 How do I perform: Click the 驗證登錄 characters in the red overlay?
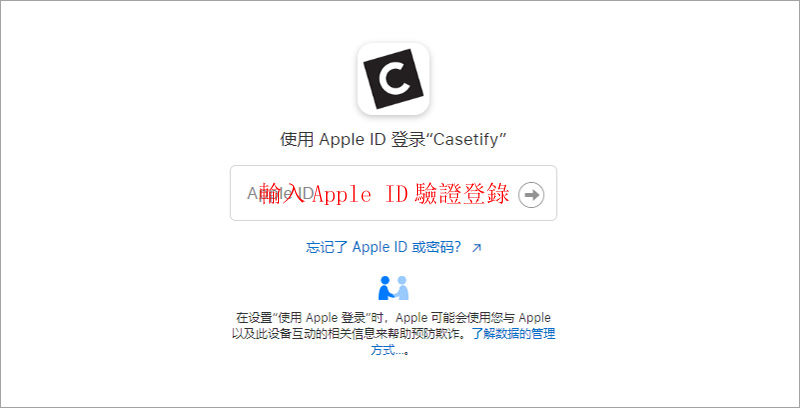pyautogui.click(x=463, y=194)
